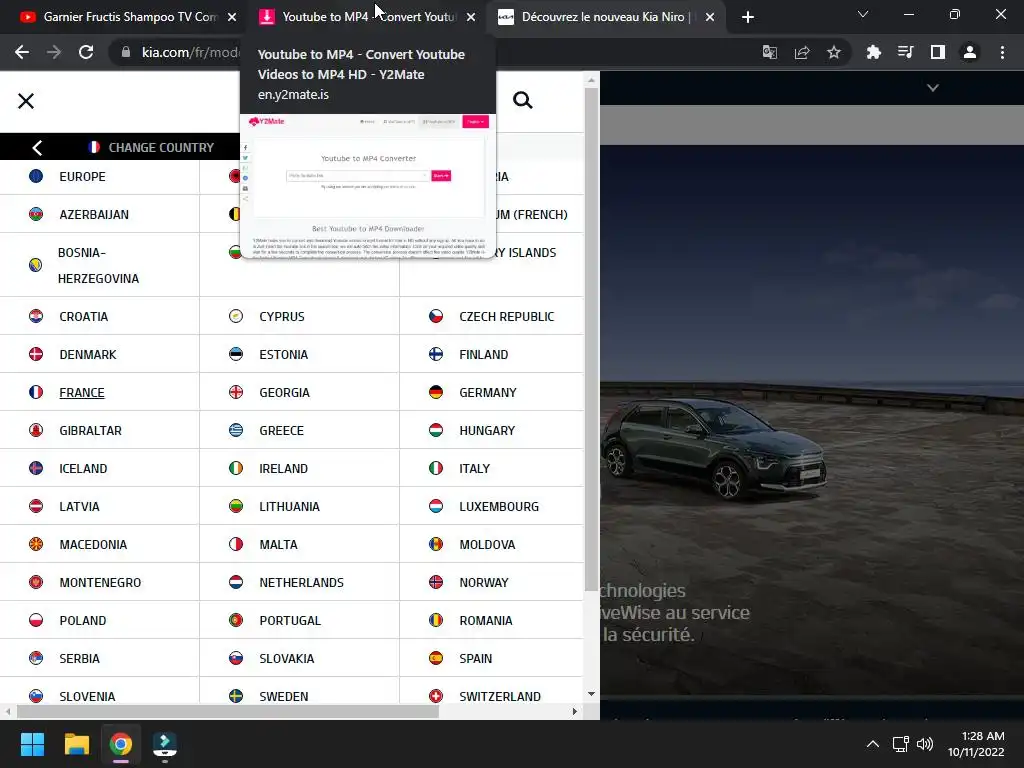Open File Explorer from taskbar
Viewport: 1024px width, 768px height.
coord(76,744)
